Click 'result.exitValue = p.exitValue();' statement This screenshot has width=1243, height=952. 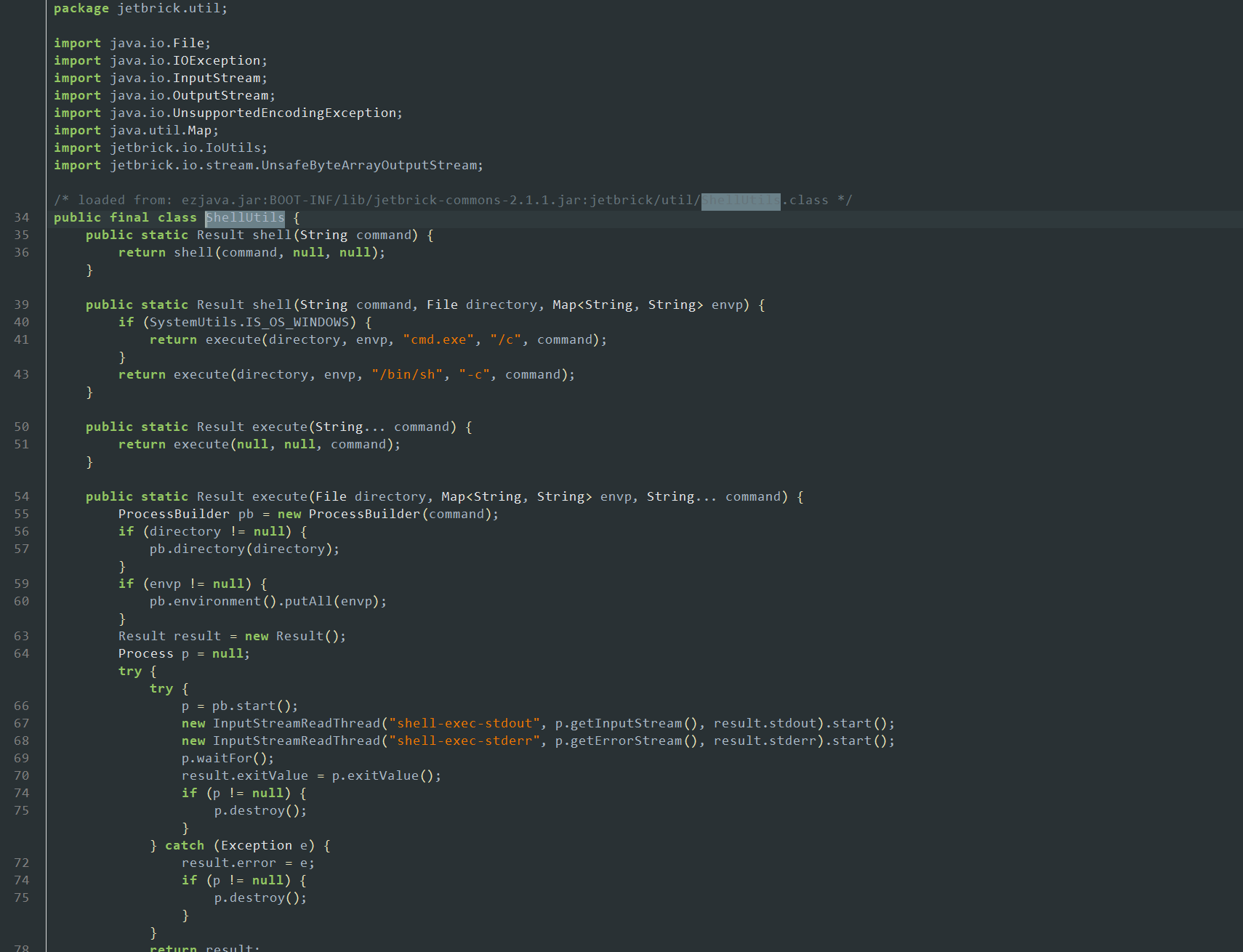(312, 775)
